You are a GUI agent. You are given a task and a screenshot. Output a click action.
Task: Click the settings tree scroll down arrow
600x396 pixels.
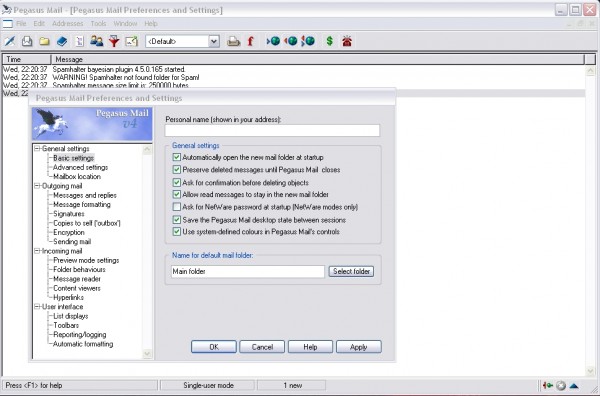[147, 354]
